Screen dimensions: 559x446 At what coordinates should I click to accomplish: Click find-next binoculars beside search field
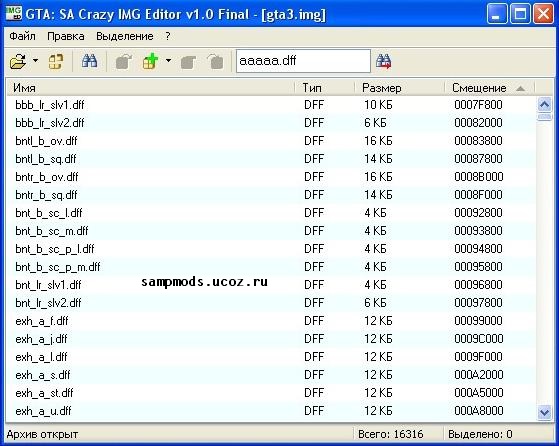click(x=384, y=61)
